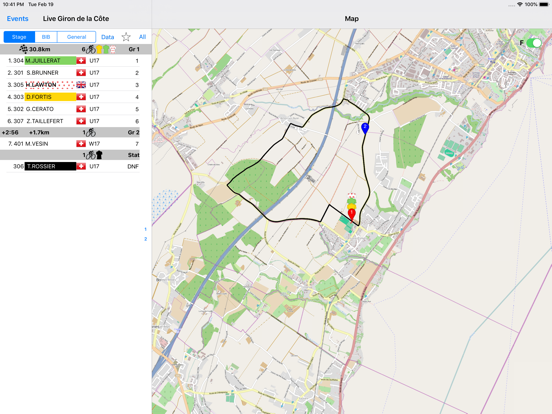This screenshot has height=414, width=552.
Task: Show All riders
Action: [x=142, y=37]
